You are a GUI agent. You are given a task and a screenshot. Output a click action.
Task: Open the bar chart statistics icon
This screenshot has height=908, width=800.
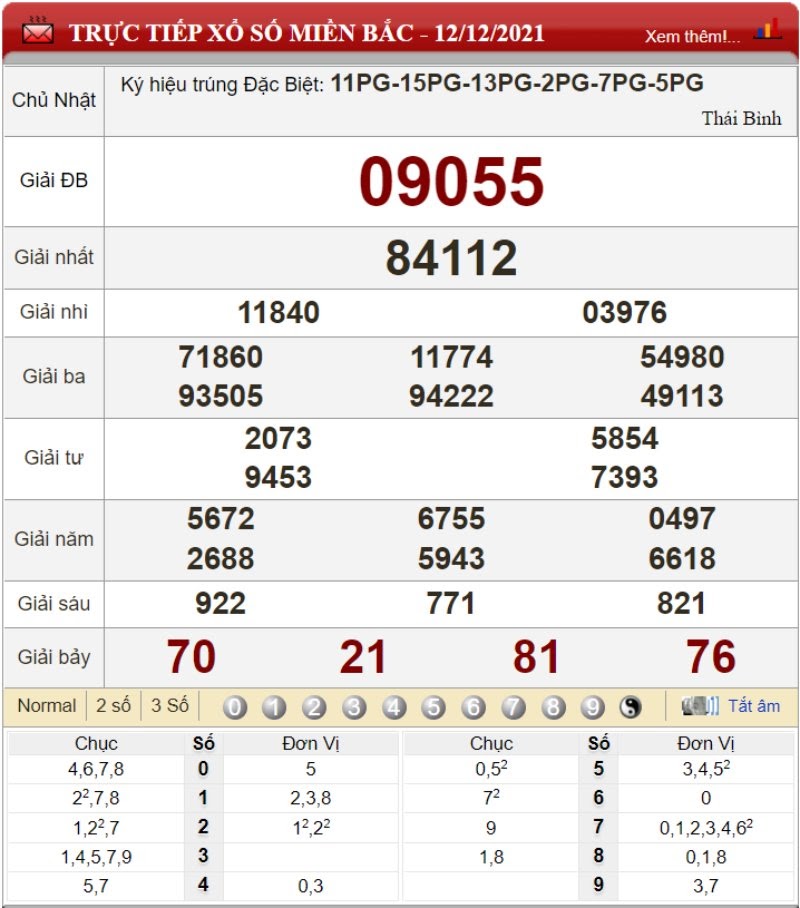click(x=768, y=29)
